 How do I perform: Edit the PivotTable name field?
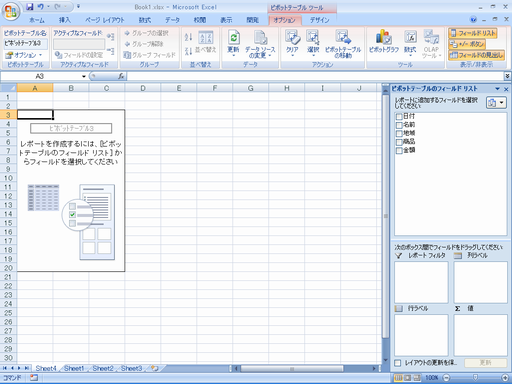[25, 43]
